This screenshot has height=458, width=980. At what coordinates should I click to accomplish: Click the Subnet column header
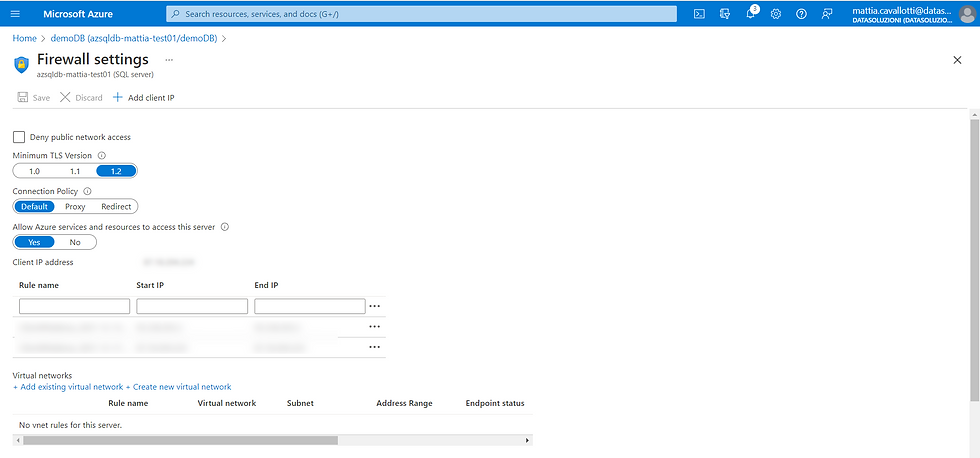click(300, 403)
